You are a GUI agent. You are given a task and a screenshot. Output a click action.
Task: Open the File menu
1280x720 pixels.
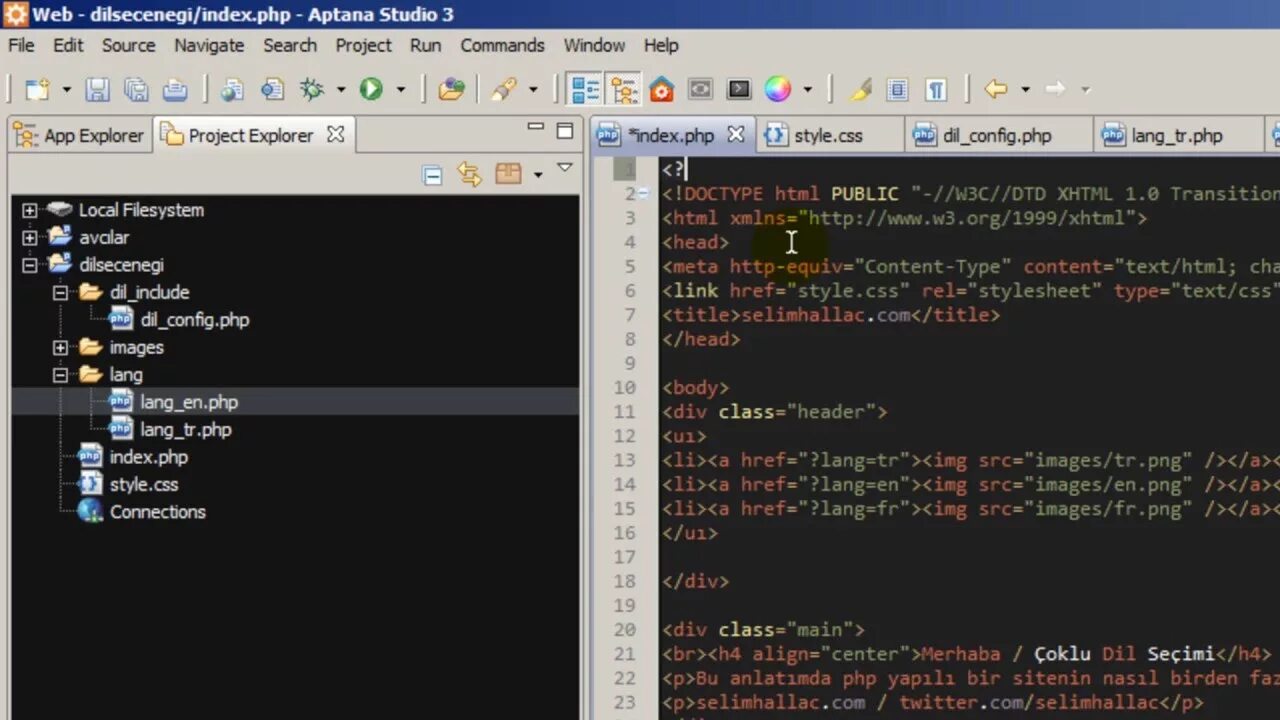coord(21,45)
